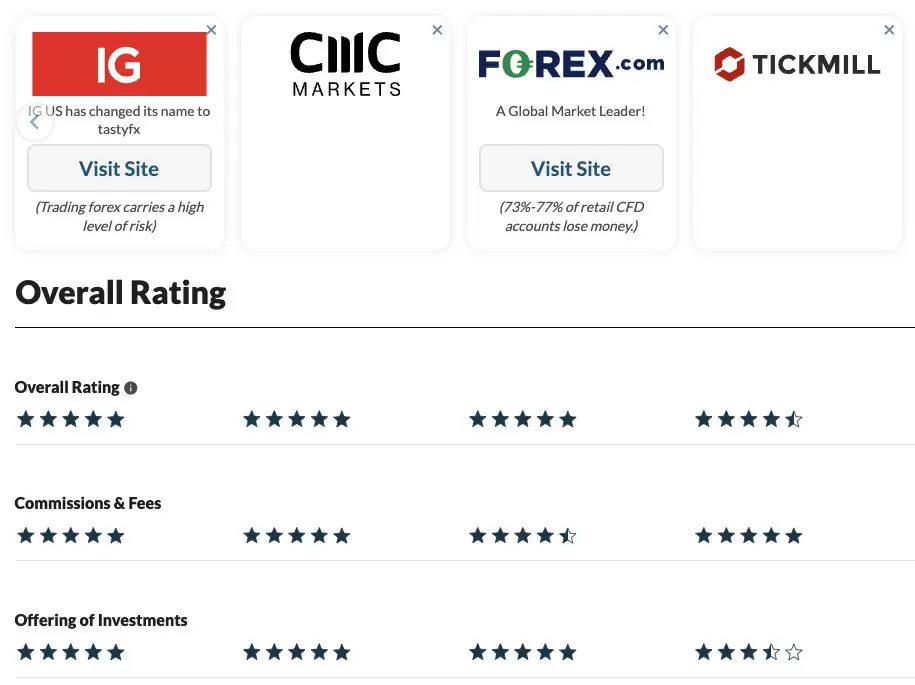Click FOREX.com's half star under Commissions & Fees
This screenshot has width=915, height=685.
coord(568,535)
